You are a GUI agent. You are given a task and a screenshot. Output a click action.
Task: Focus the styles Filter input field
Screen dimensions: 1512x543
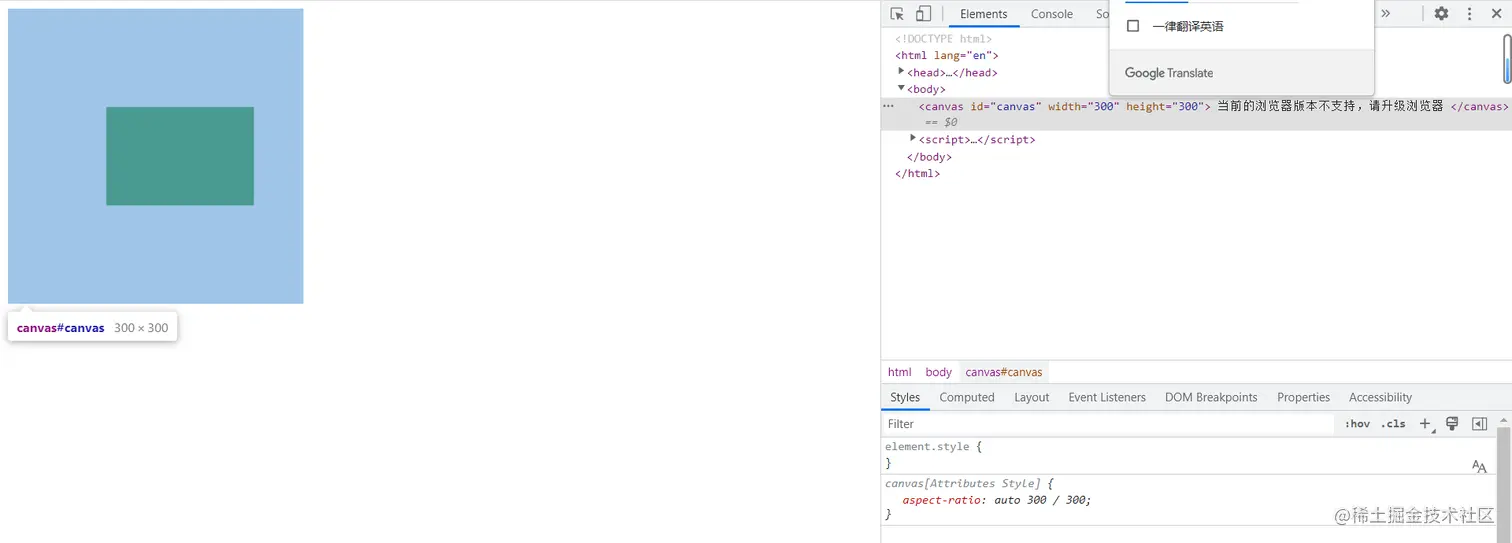tap(1108, 424)
